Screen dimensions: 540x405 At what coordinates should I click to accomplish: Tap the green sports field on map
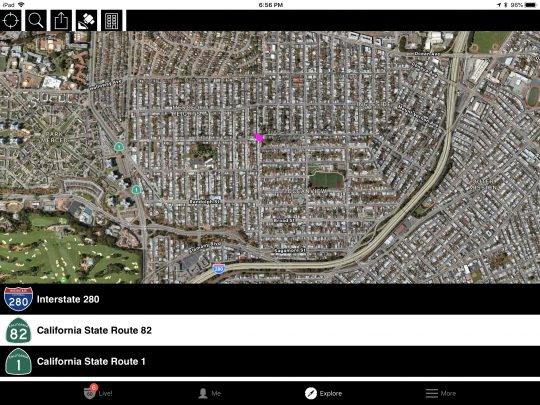tap(326, 180)
